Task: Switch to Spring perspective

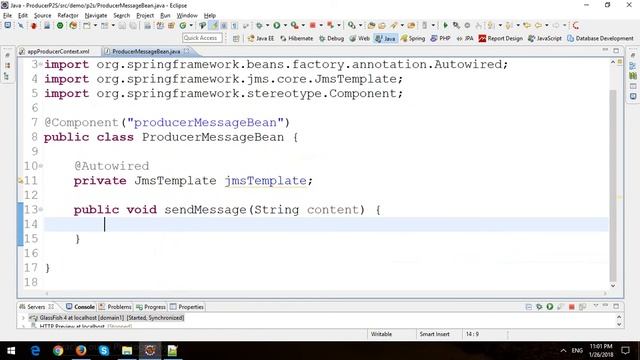Action: tap(413, 38)
